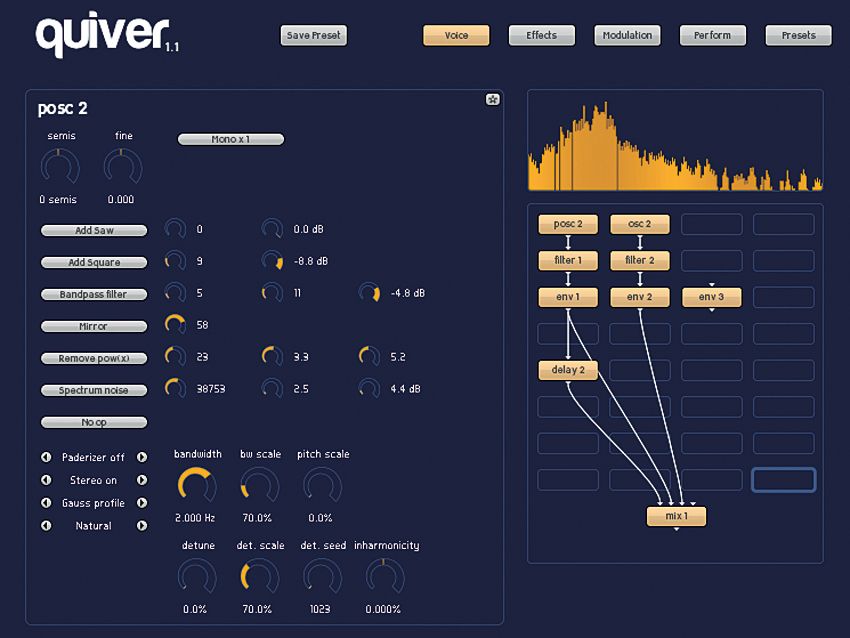Click right arrow beside Gauss profile

pos(142,503)
